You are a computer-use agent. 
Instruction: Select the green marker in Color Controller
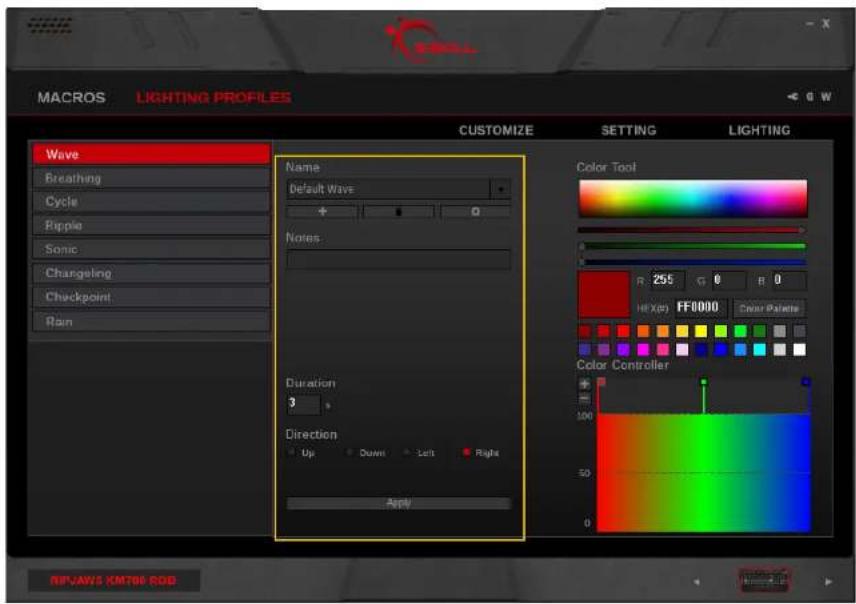coord(704,382)
